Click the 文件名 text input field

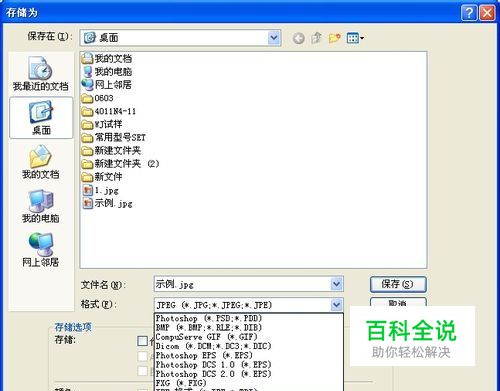click(242, 284)
